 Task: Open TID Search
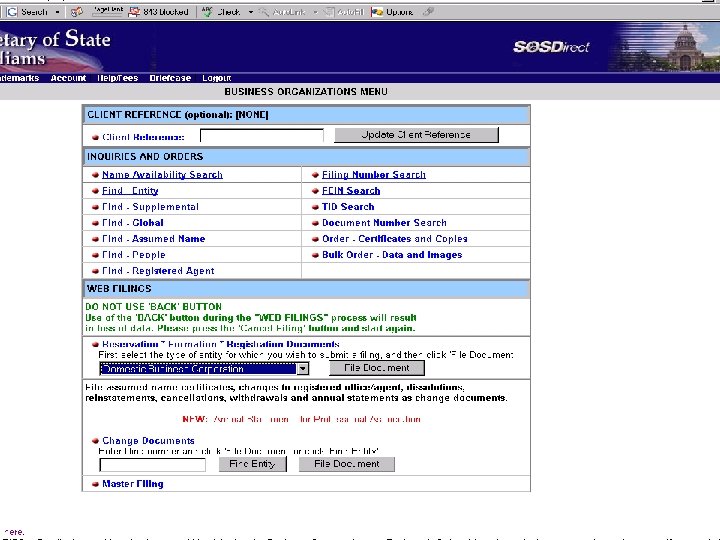pos(348,207)
